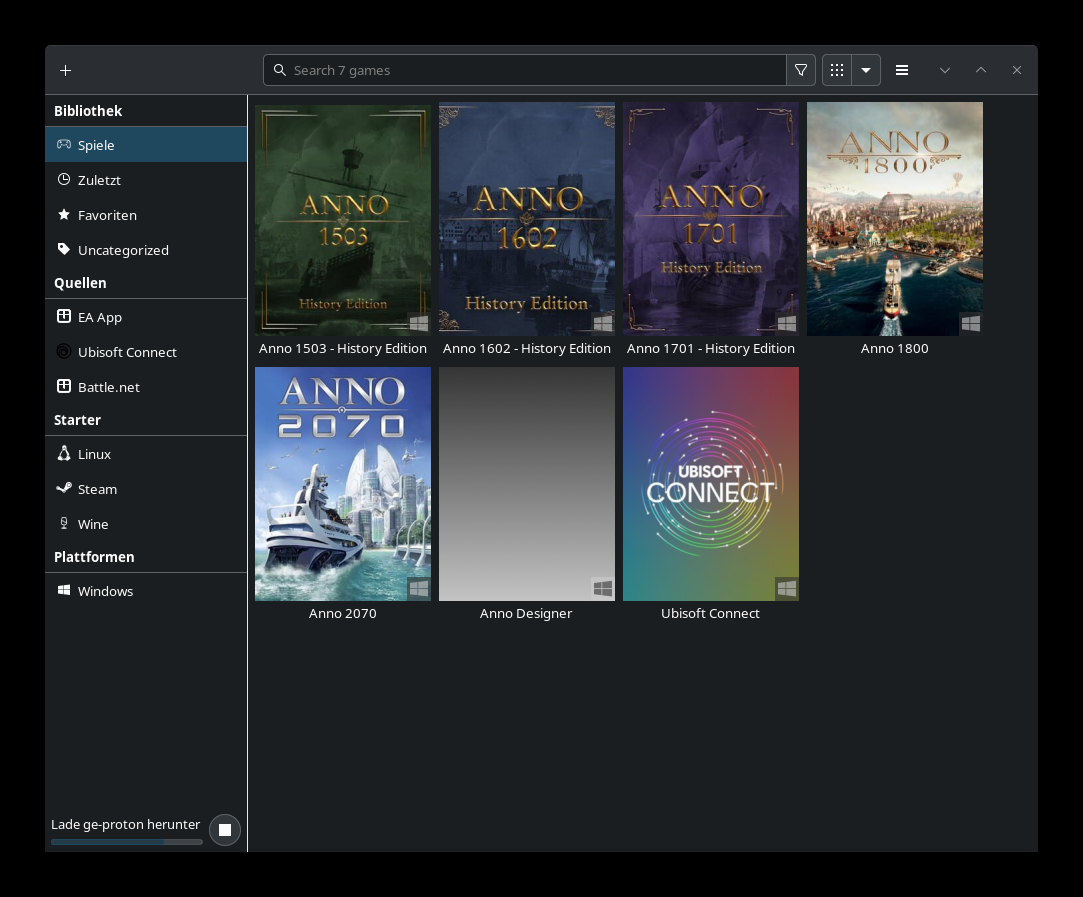The height and width of the screenshot is (897, 1083).
Task: Click the plus icon to add game
Action: click(x=65, y=70)
